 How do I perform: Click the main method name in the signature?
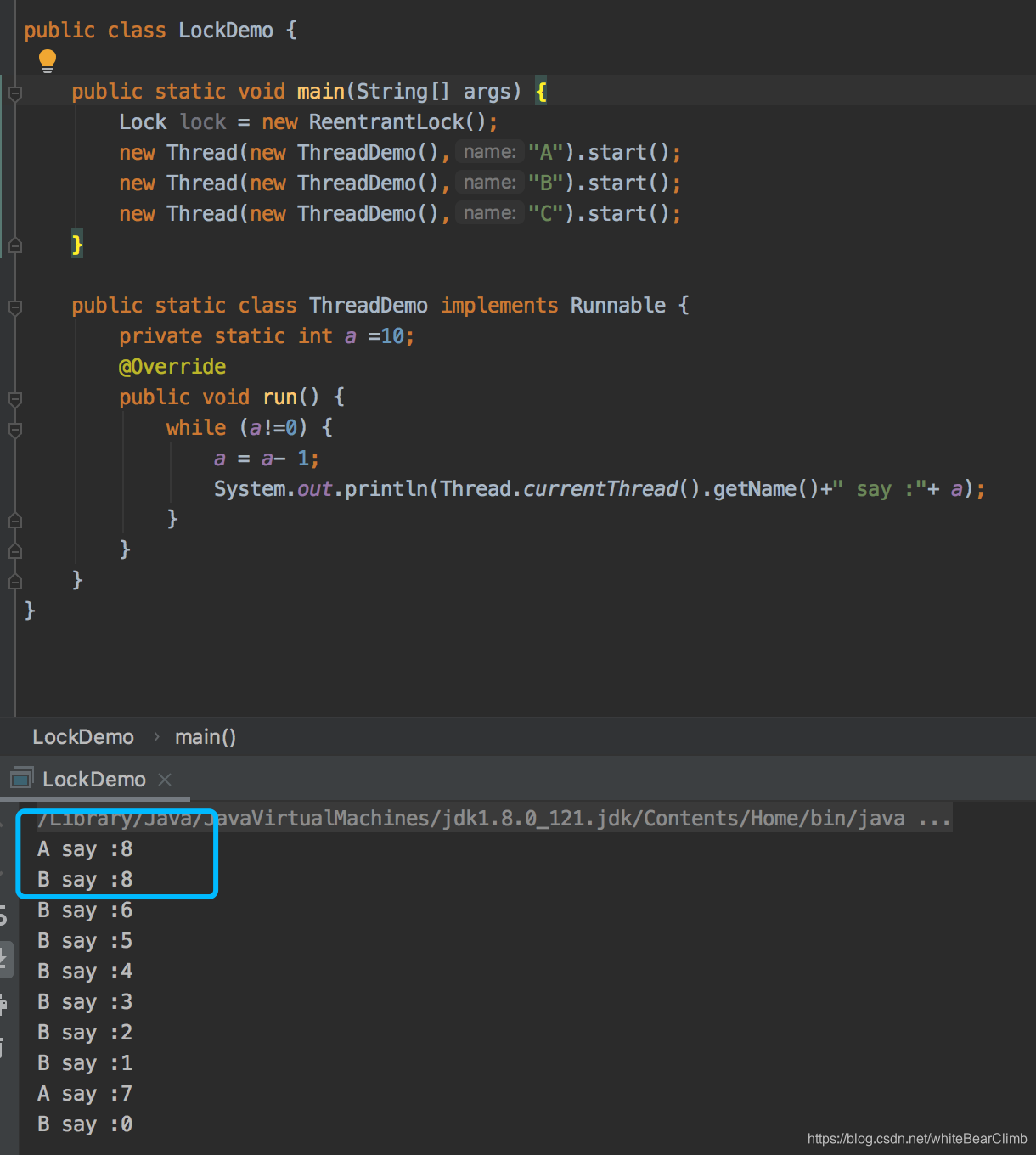[x=321, y=92]
